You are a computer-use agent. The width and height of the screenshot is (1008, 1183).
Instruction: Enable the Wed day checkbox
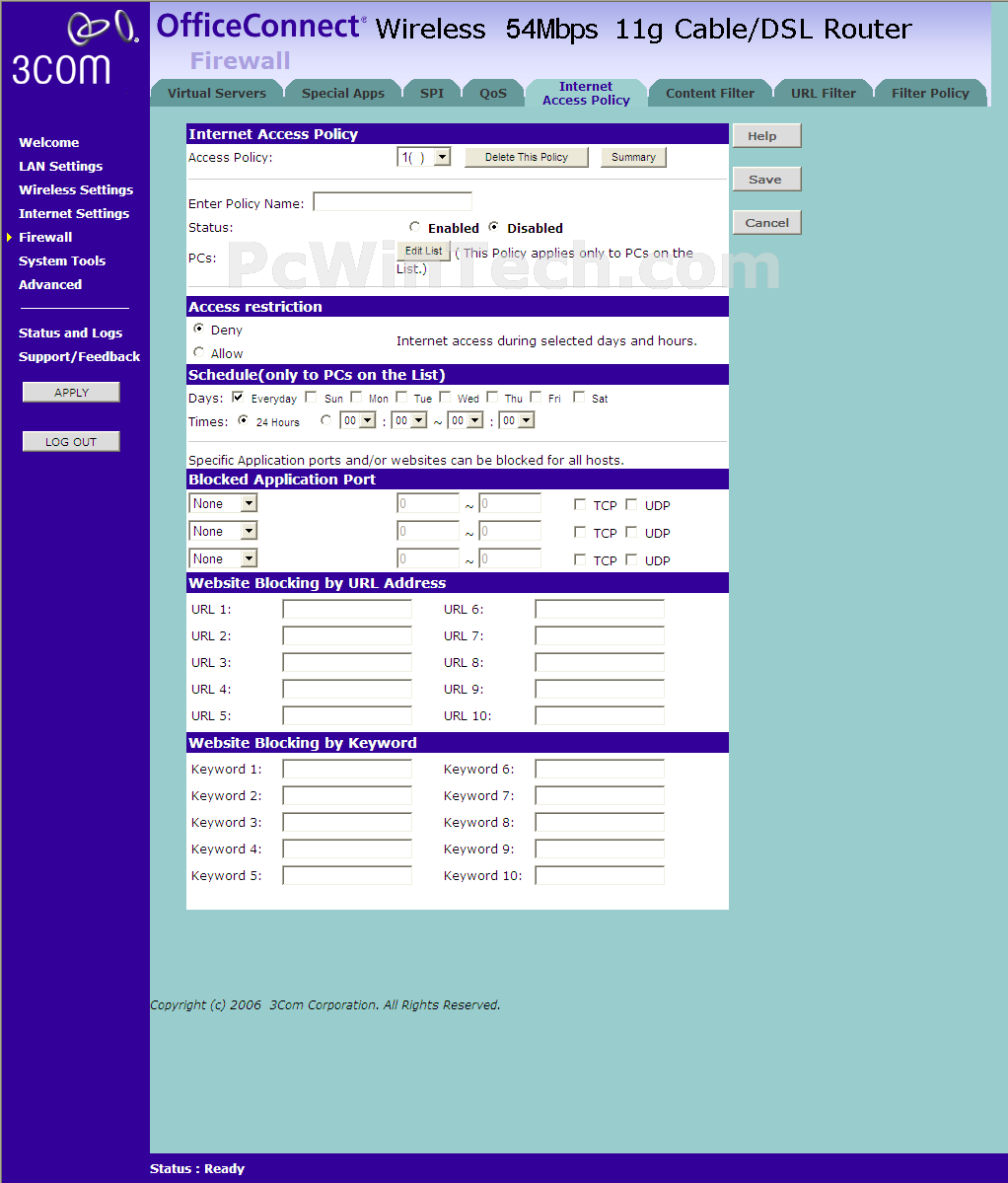(445, 398)
